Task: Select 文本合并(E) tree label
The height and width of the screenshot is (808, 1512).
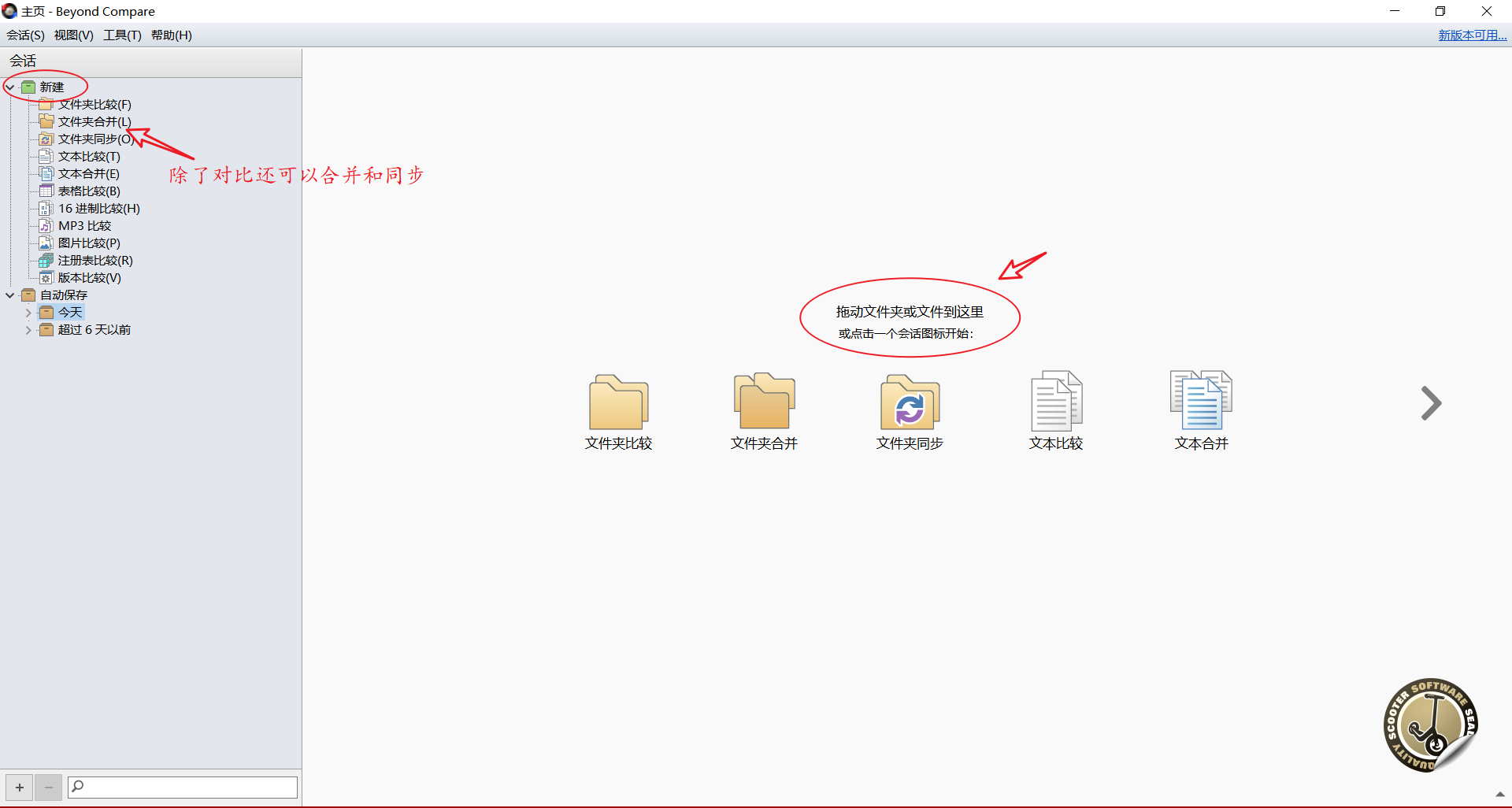Action: [x=89, y=173]
